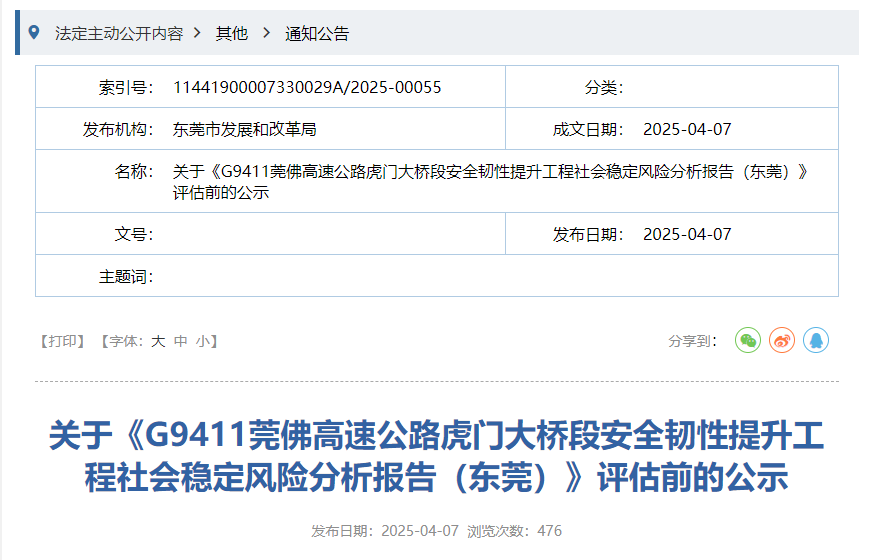
Task: Click chevron arrow after 其他
Action: click(266, 33)
